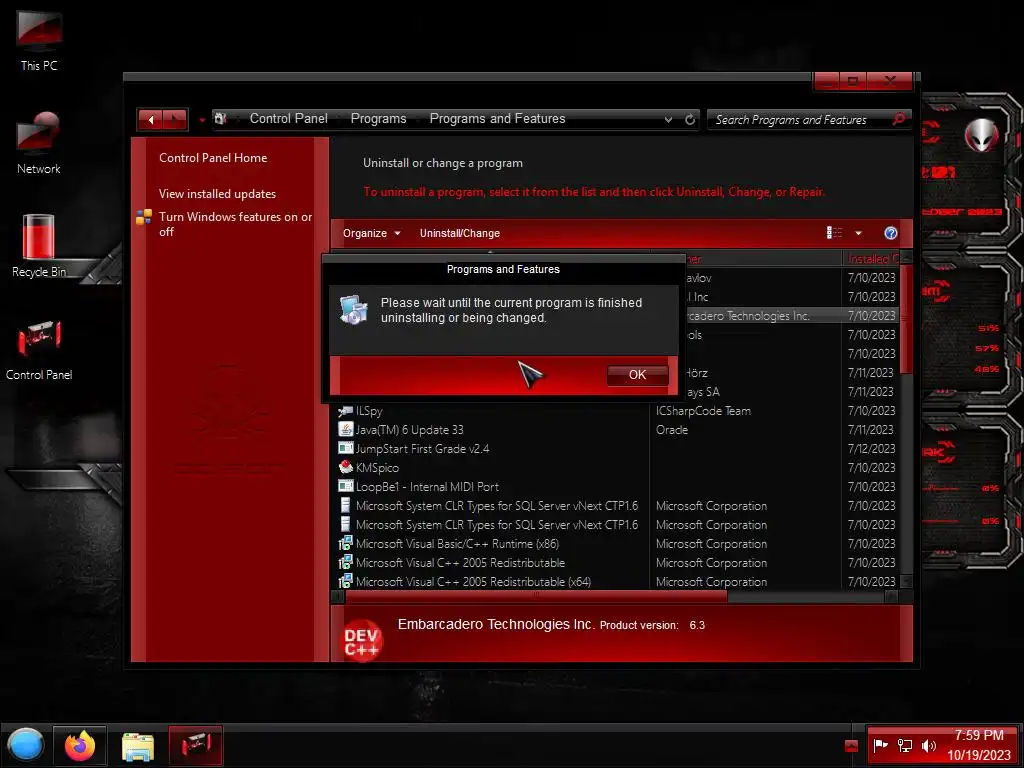Screen dimensions: 1024x768
Task: Click Programs breadcrumb
Action: 378,118
